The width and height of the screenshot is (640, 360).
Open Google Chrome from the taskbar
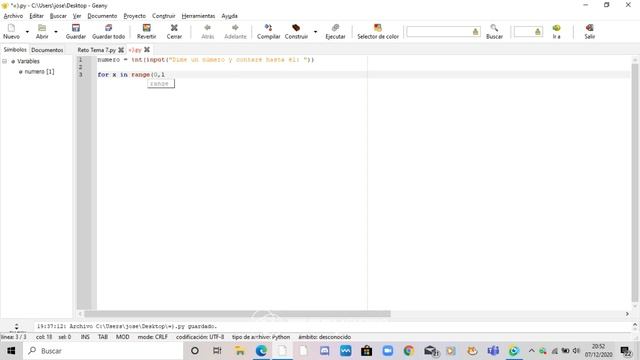(x=409, y=351)
